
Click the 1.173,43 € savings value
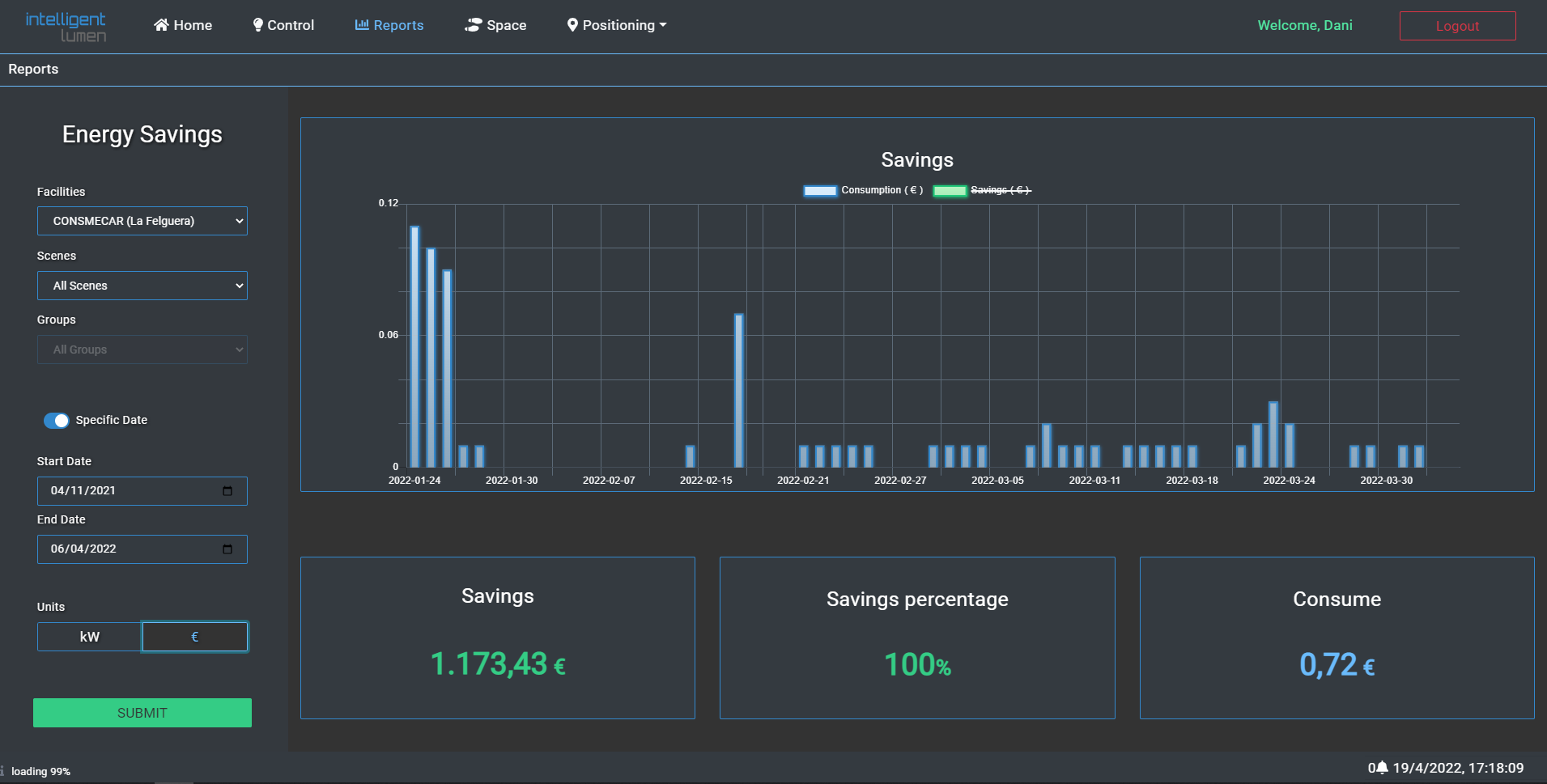point(498,664)
